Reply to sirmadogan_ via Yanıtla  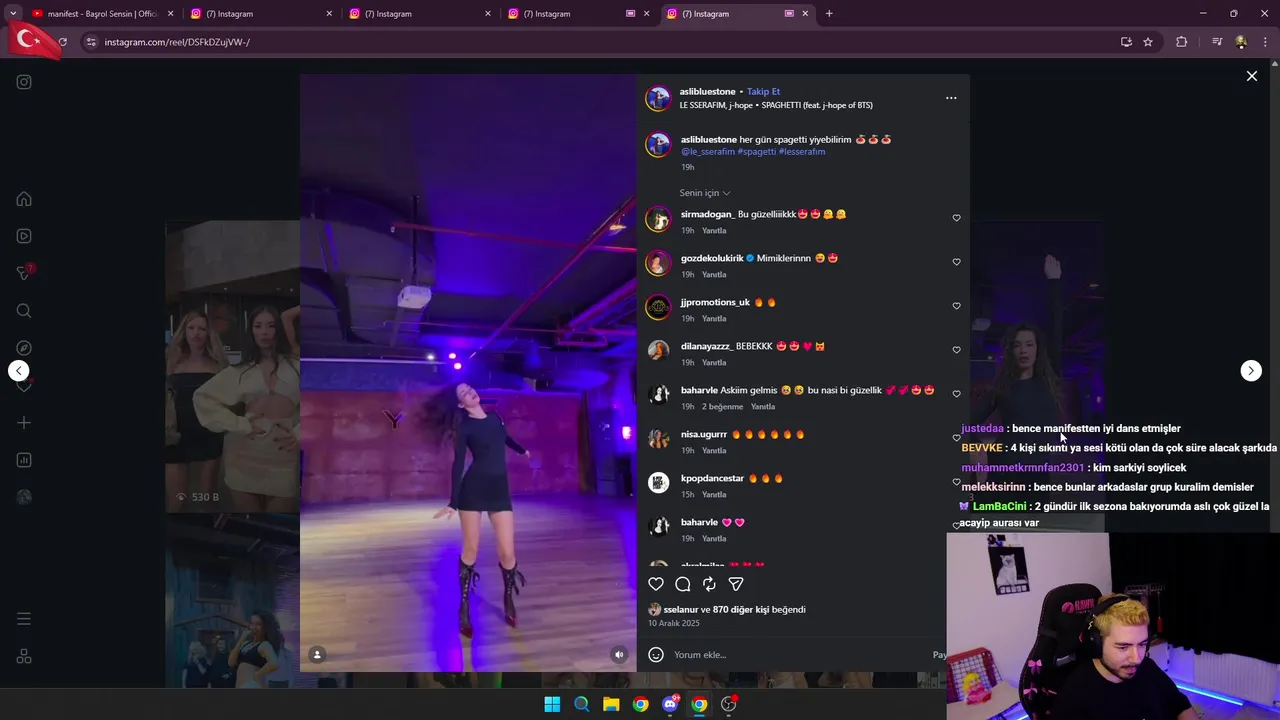(x=714, y=231)
